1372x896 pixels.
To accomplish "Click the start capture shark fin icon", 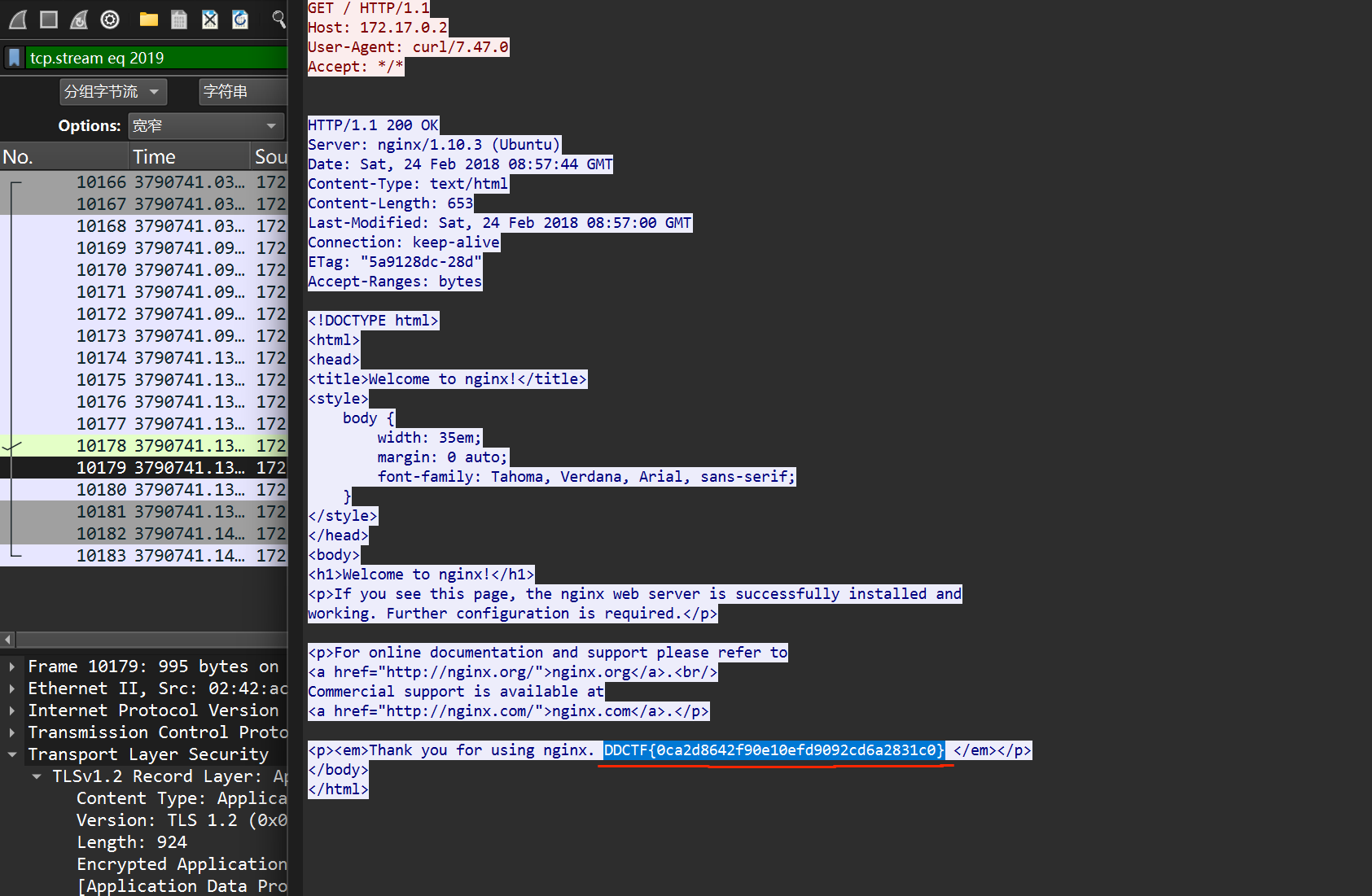I will 18,20.
